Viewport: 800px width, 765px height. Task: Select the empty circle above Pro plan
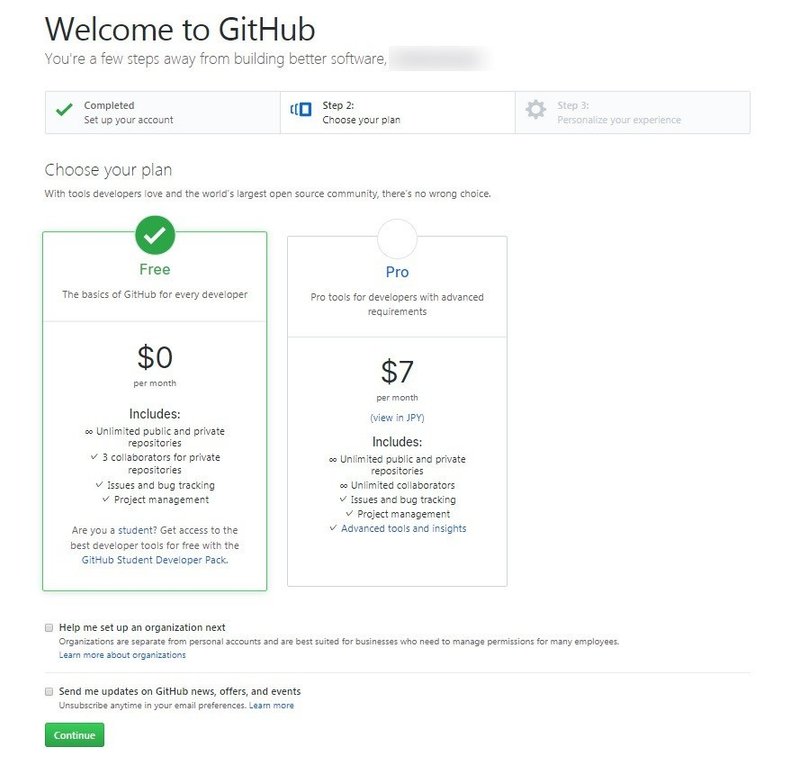tap(397, 239)
